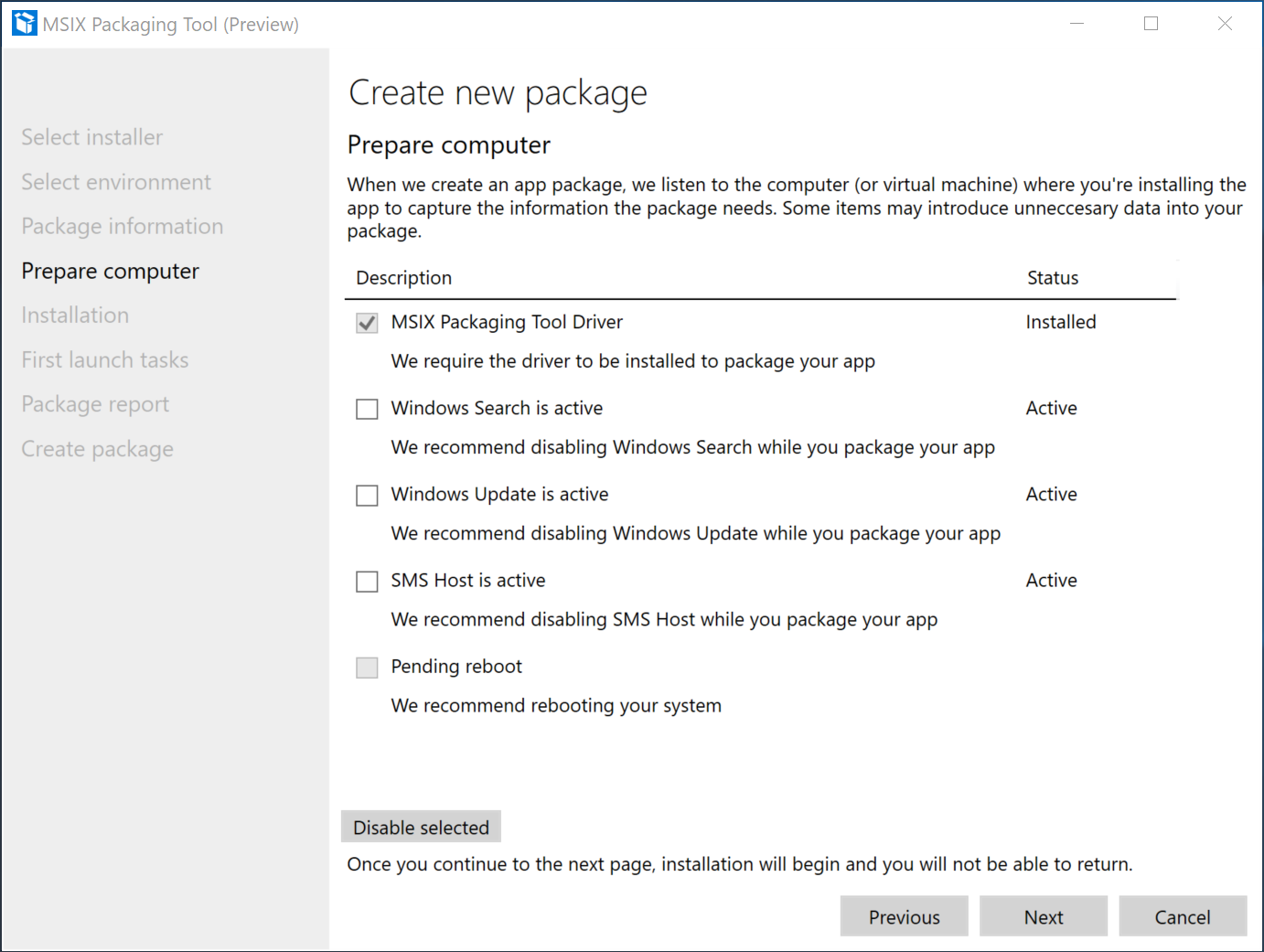The image size is (1264, 952).
Task: Click the 'Windows Update is active' label
Action: pyautogui.click(x=499, y=494)
